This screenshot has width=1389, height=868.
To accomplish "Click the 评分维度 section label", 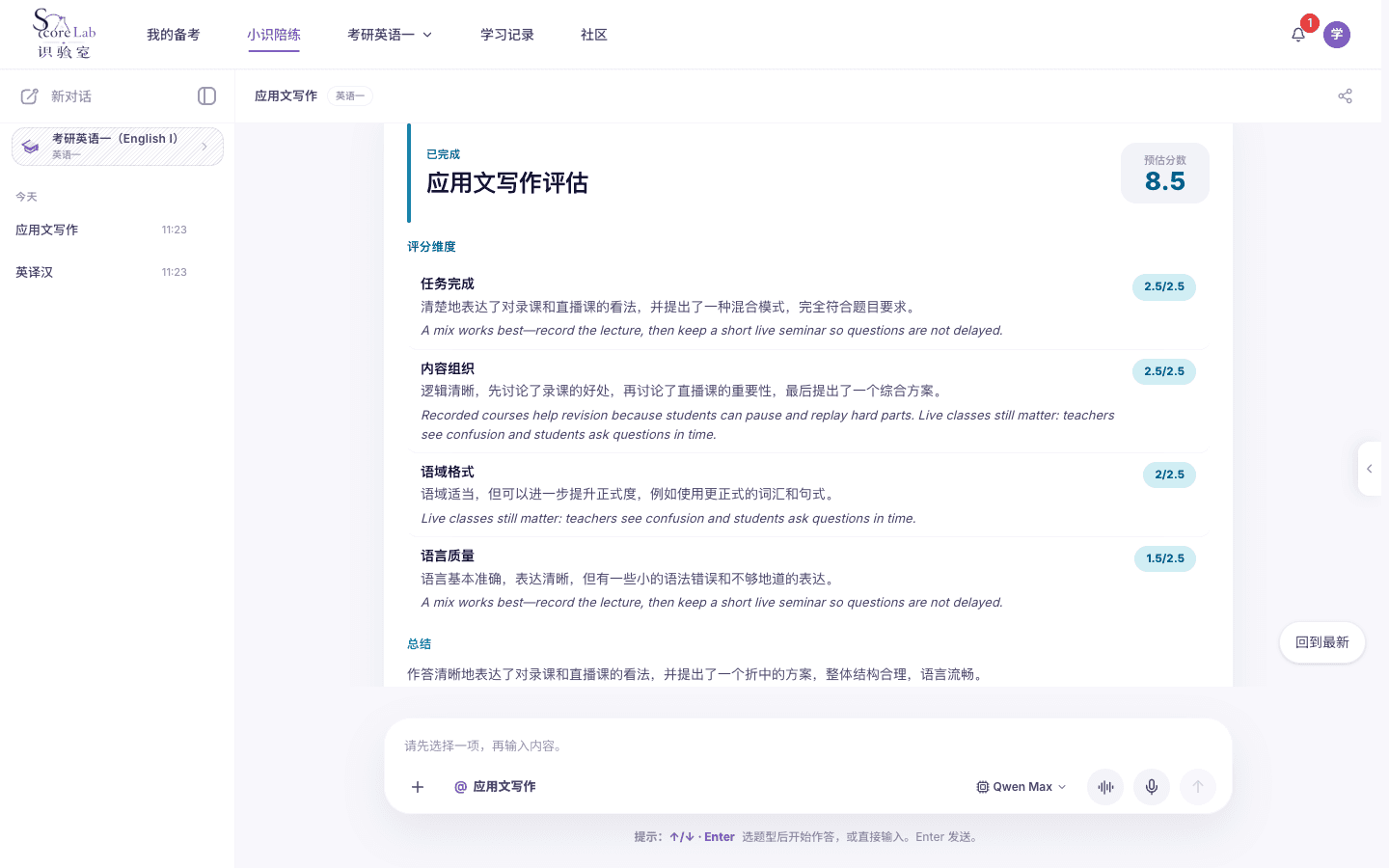I will (x=431, y=247).
